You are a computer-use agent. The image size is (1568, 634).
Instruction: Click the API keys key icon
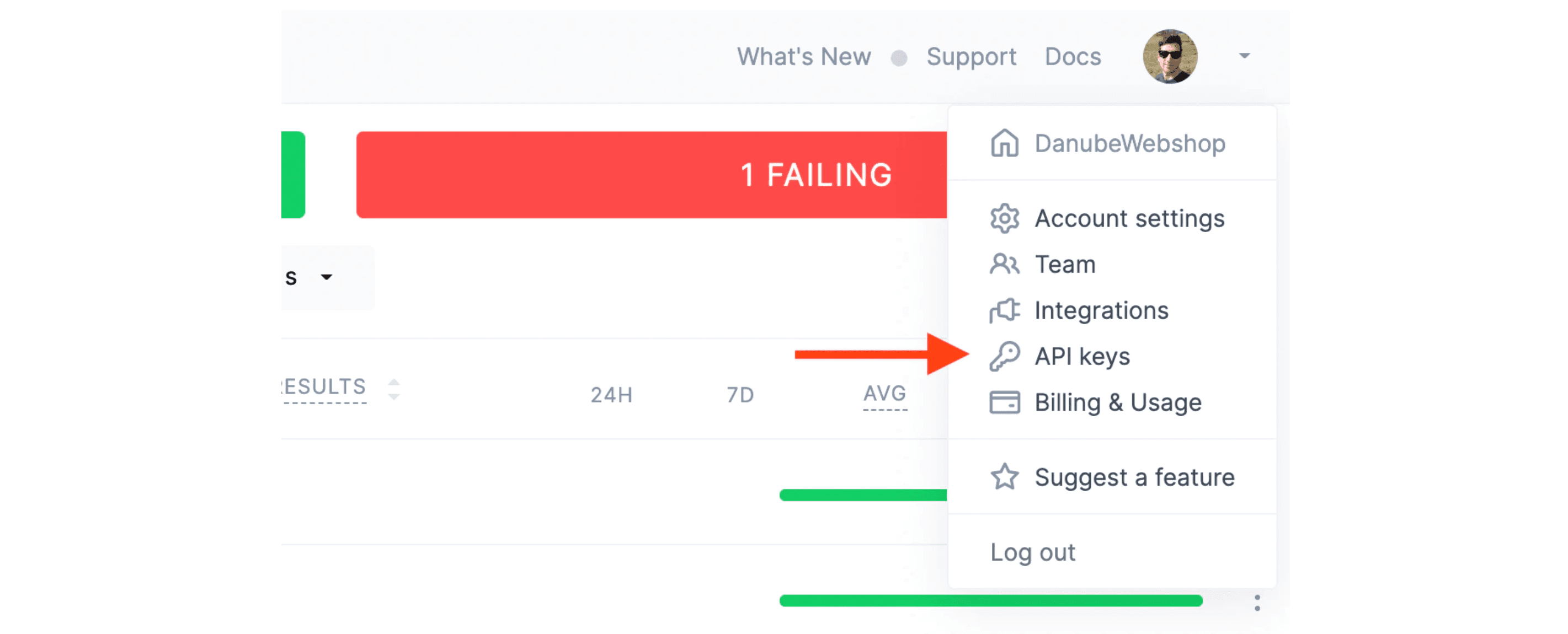[1004, 356]
